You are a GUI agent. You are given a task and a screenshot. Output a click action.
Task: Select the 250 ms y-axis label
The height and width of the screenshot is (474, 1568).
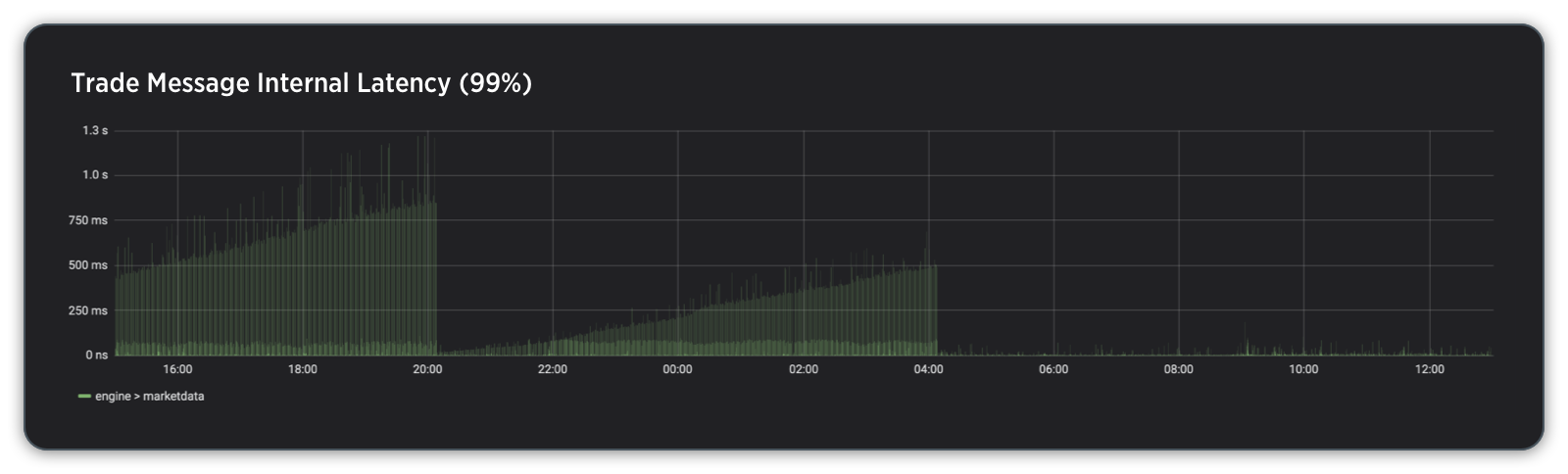pyautogui.click(x=87, y=310)
